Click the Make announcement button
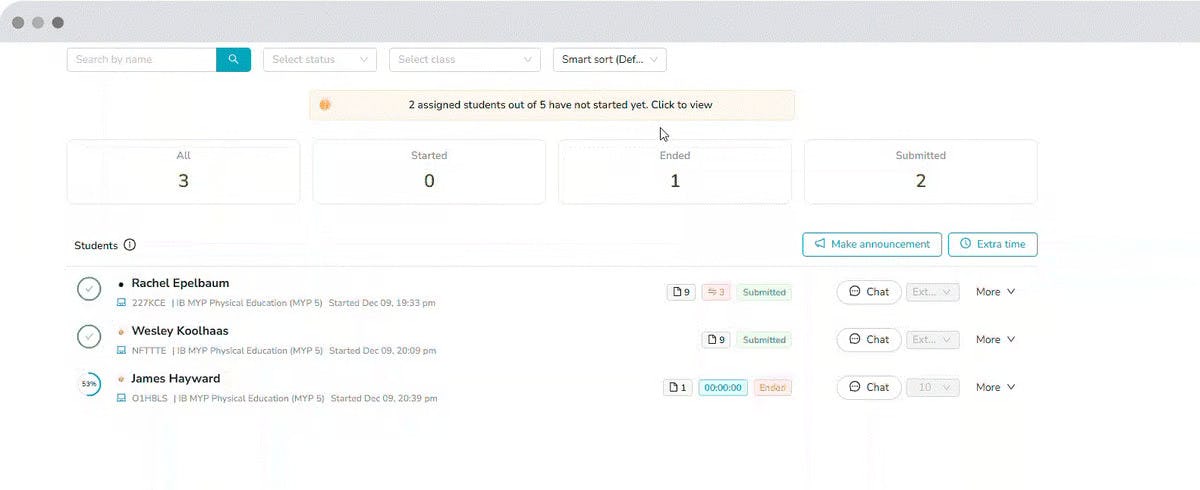This screenshot has height=490, width=1200. pos(872,244)
